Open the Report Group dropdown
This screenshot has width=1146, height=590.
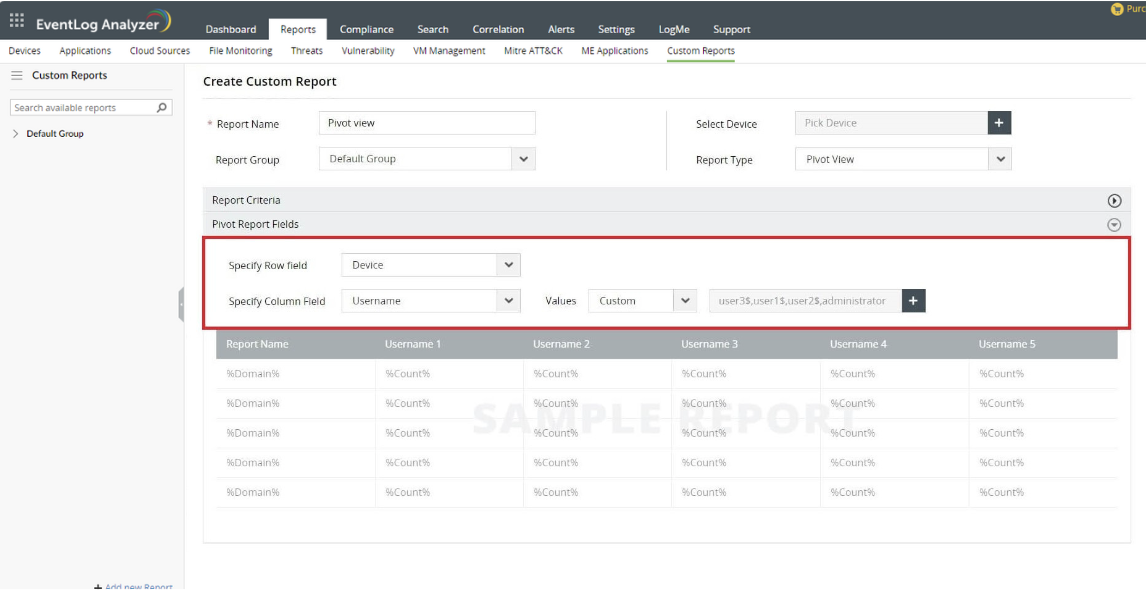point(523,159)
